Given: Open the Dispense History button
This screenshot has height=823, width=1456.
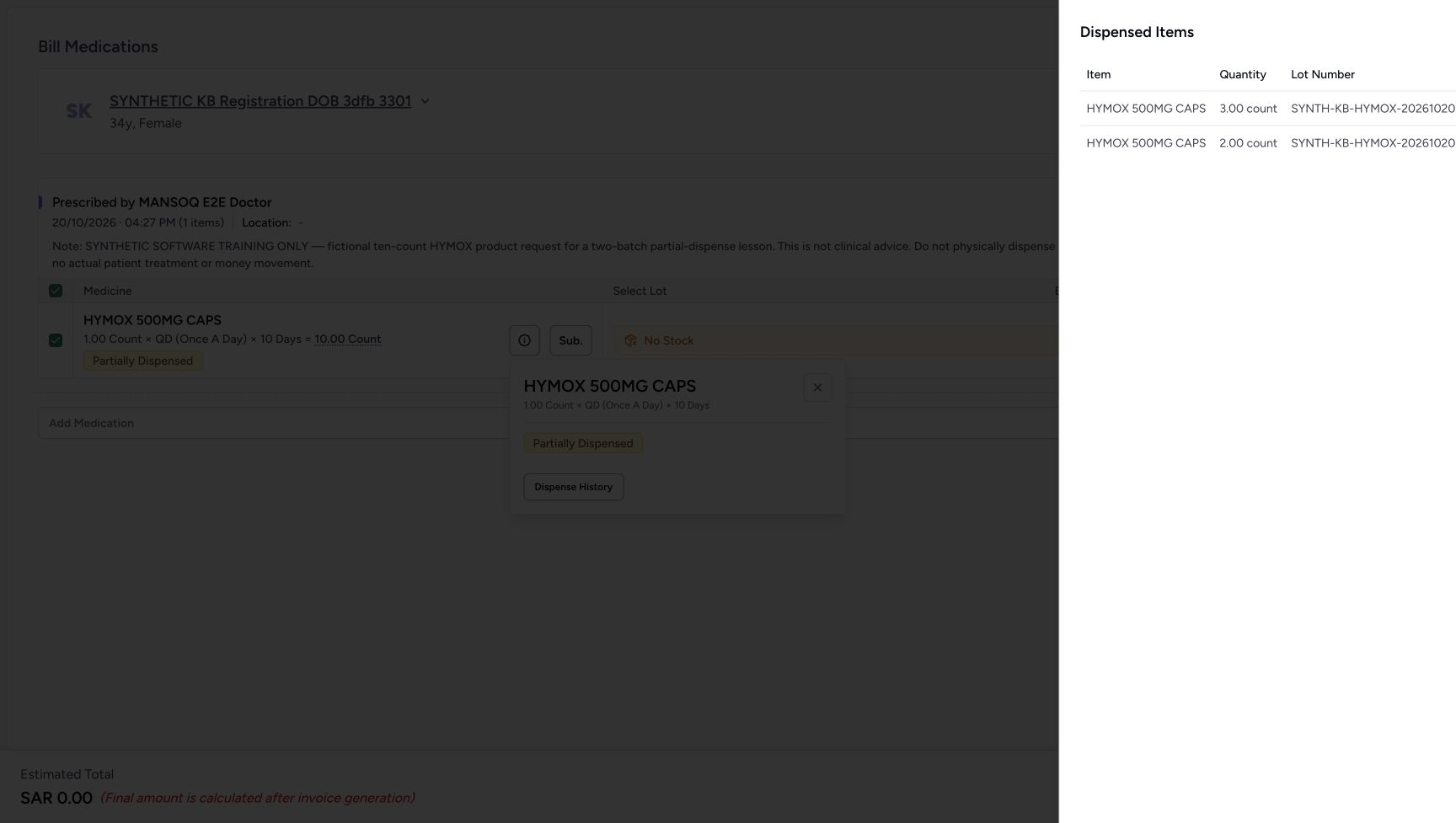Looking at the screenshot, I should [574, 487].
